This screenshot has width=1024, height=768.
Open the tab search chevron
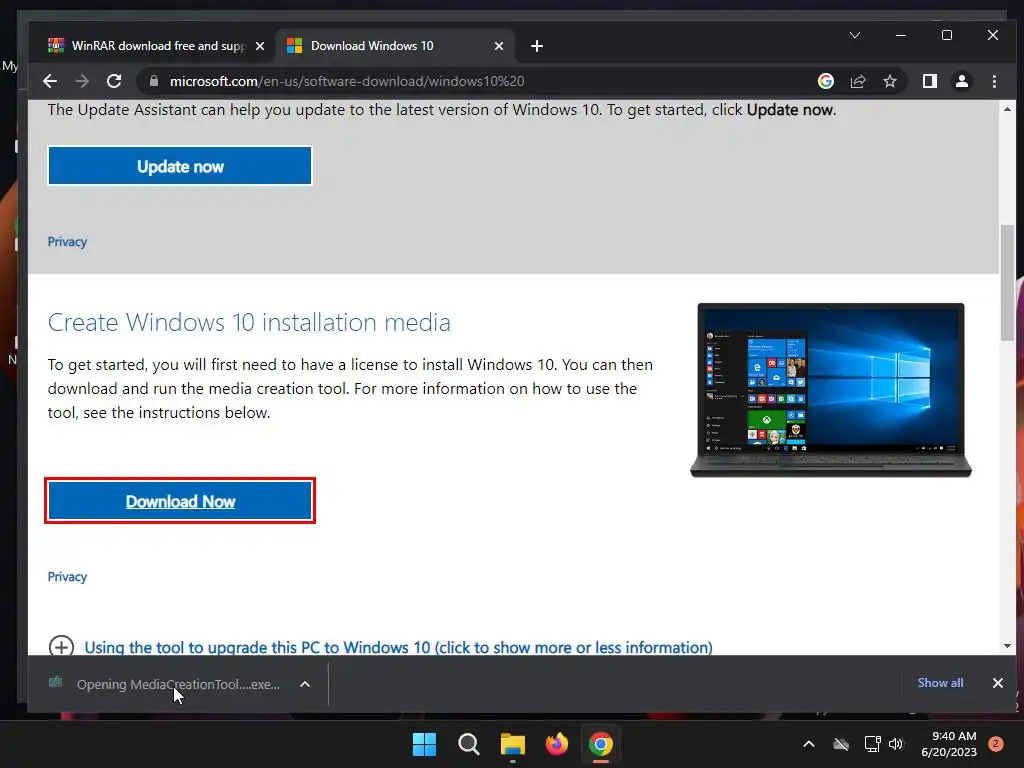[855, 35]
